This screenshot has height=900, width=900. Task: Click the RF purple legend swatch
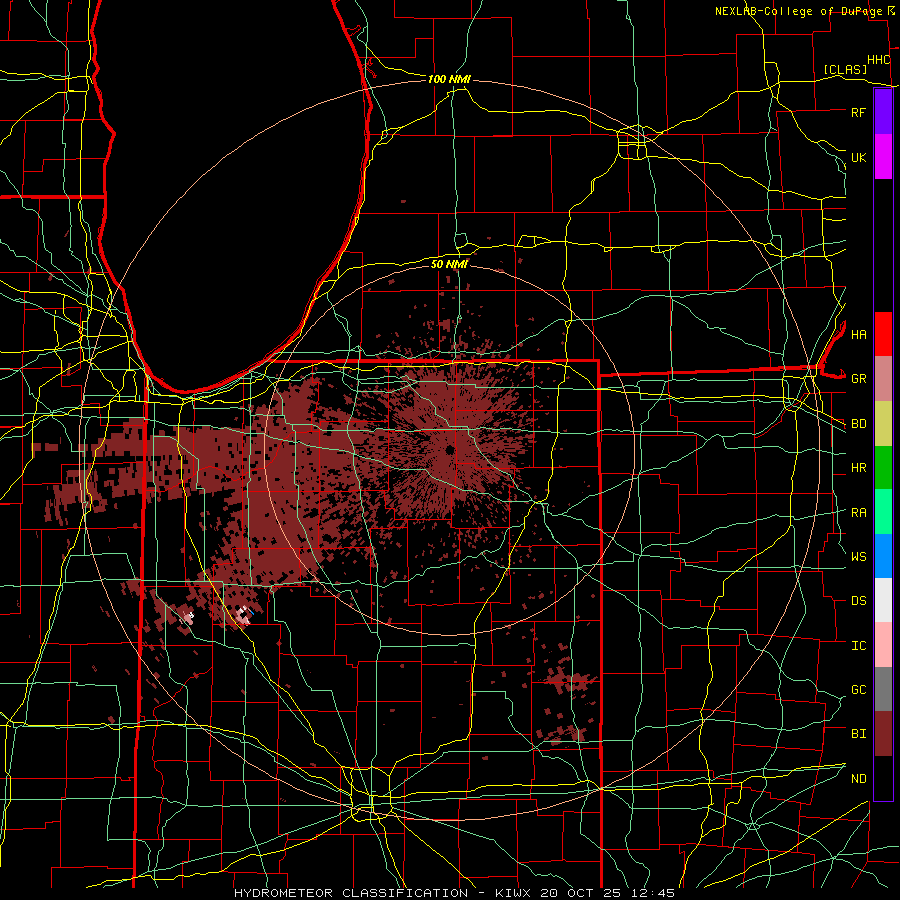883,112
